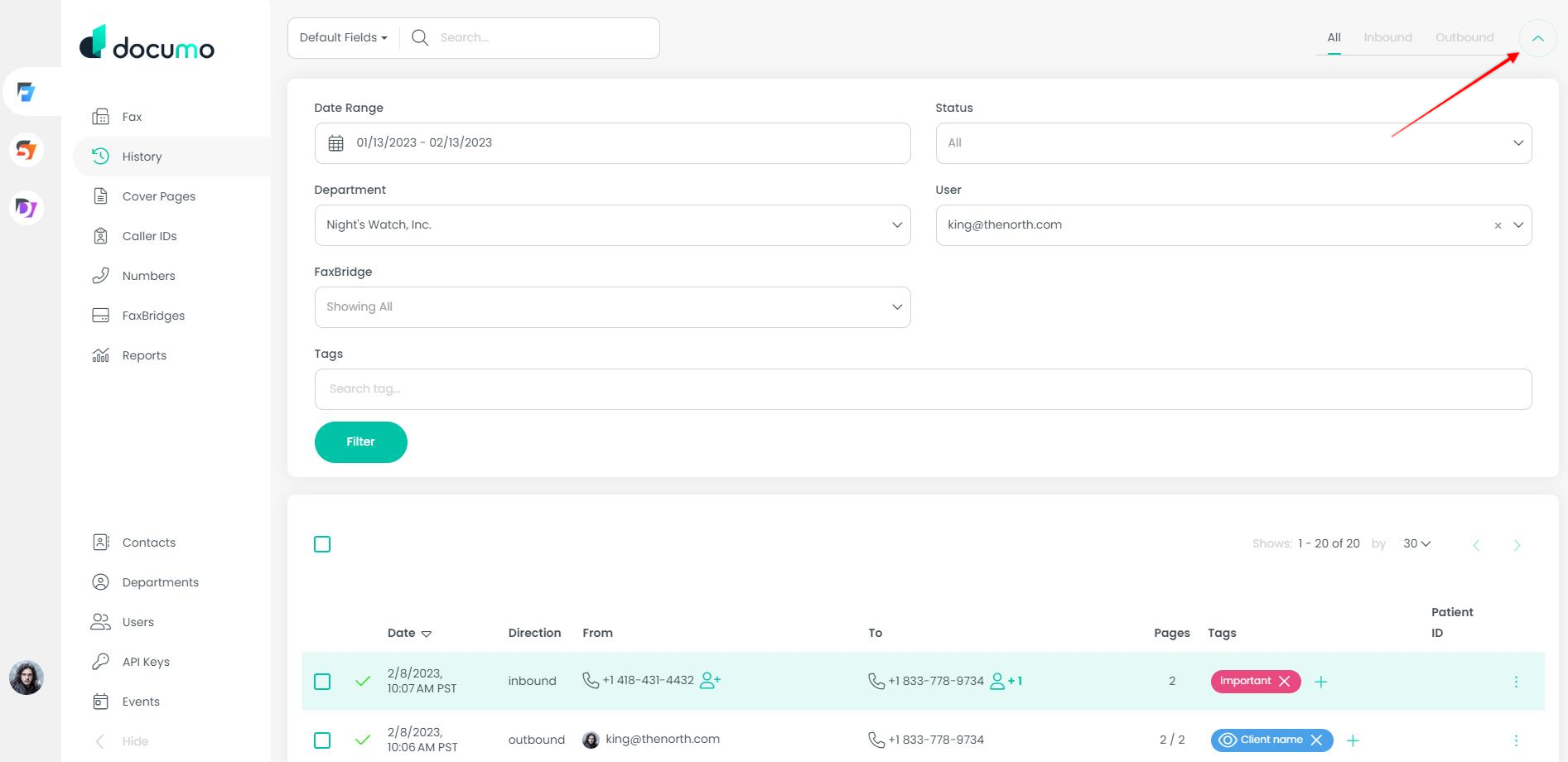
Task: Open row options for inbound fax
Action: click(x=1516, y=682)
